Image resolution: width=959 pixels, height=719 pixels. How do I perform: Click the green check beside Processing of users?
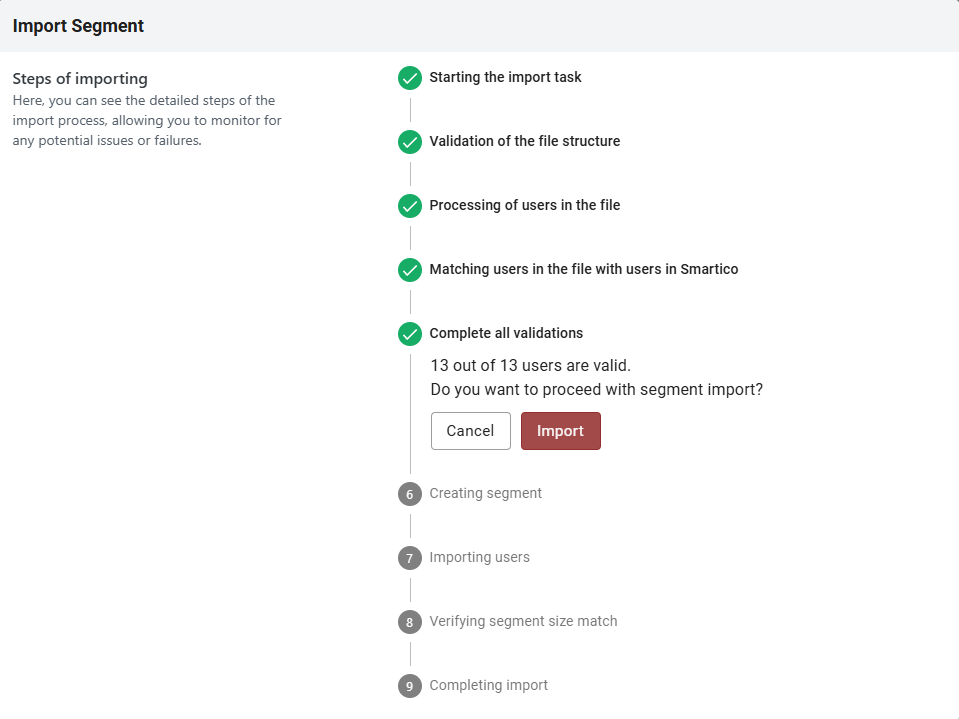(x=409, y=206)
